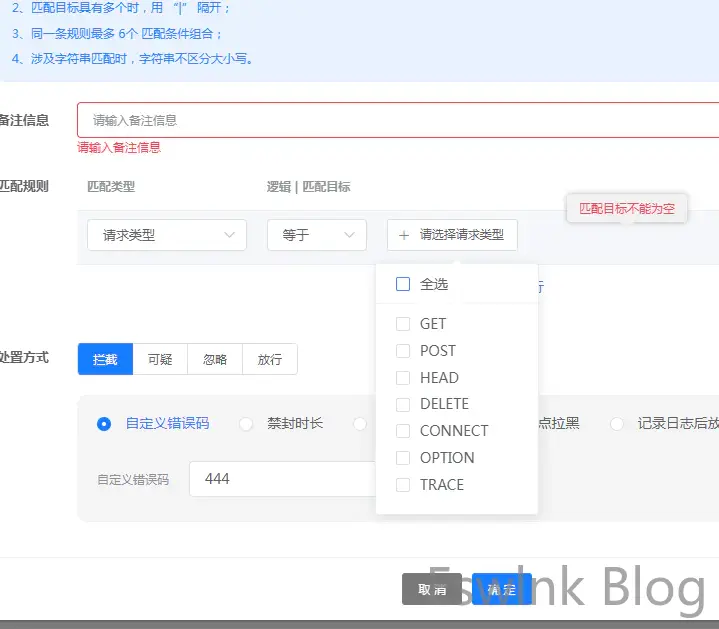Tick the POST checkbox

[x=403, y=351]
